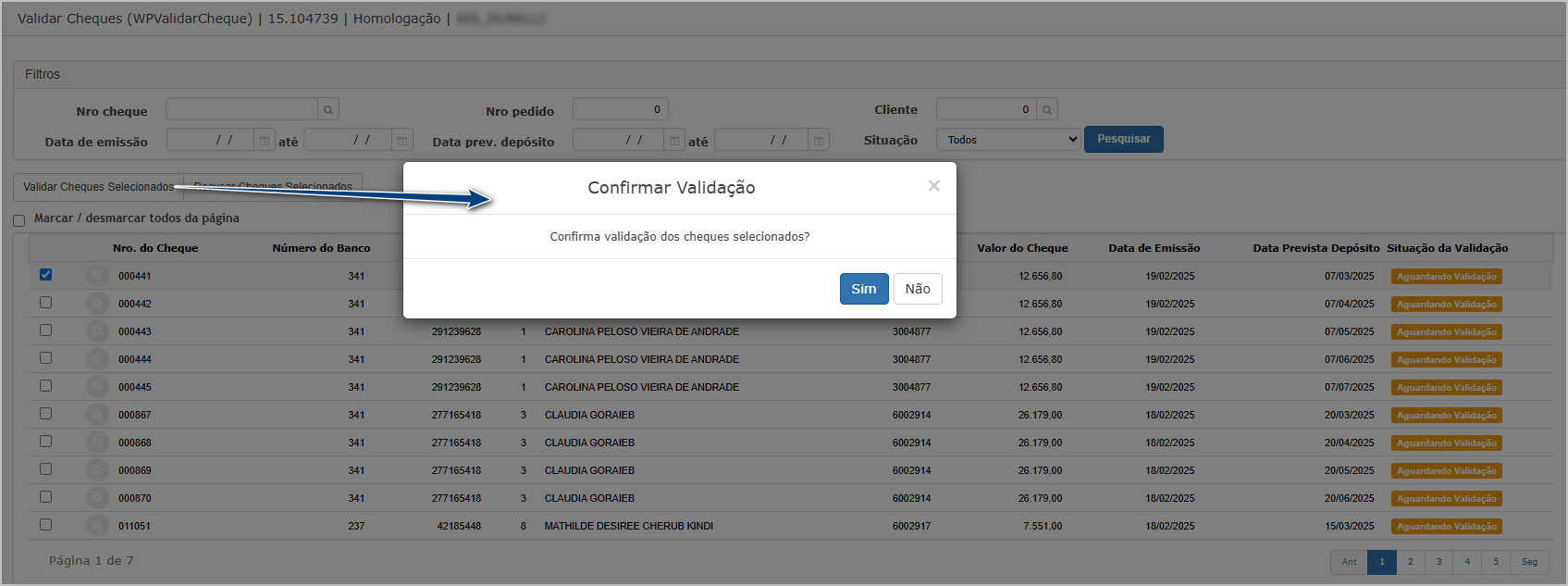Image resolution: width=1568 pixels, height=586 pixels.
Task: Go to page 3 in pagination
Action: point(1438,562)
